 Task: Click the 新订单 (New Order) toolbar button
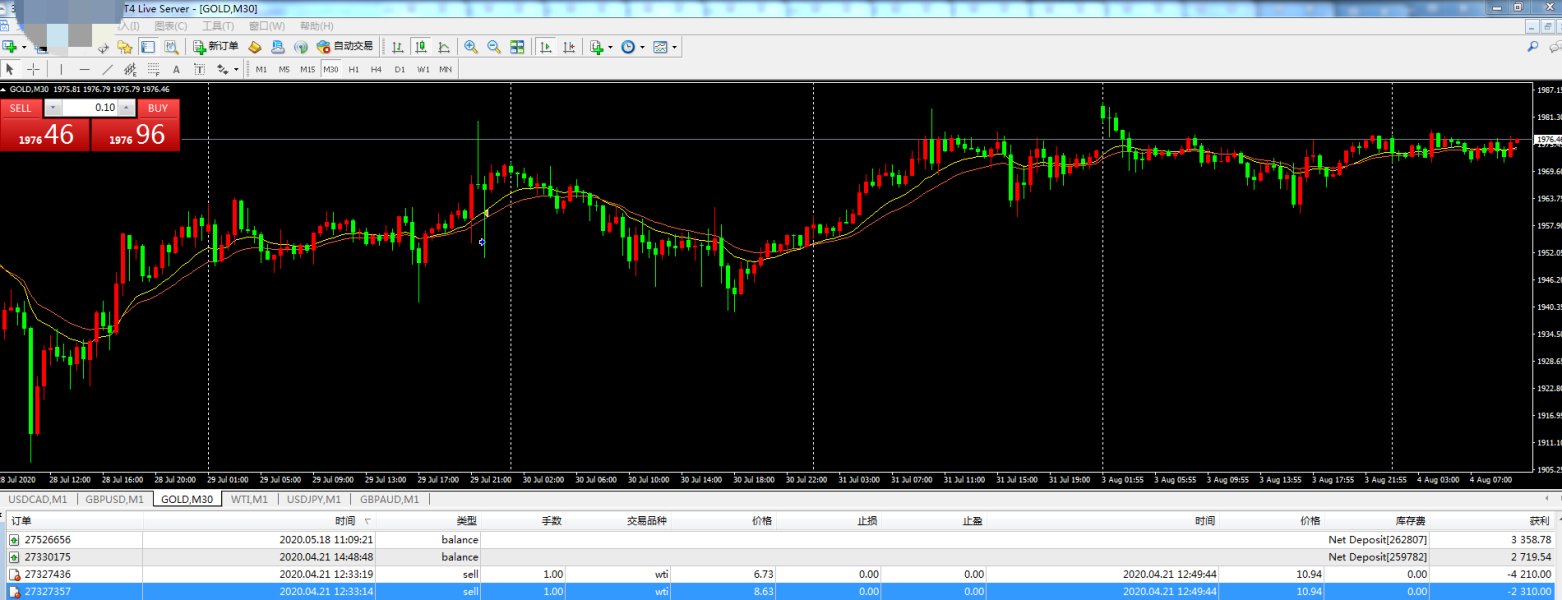click(216, 47)
